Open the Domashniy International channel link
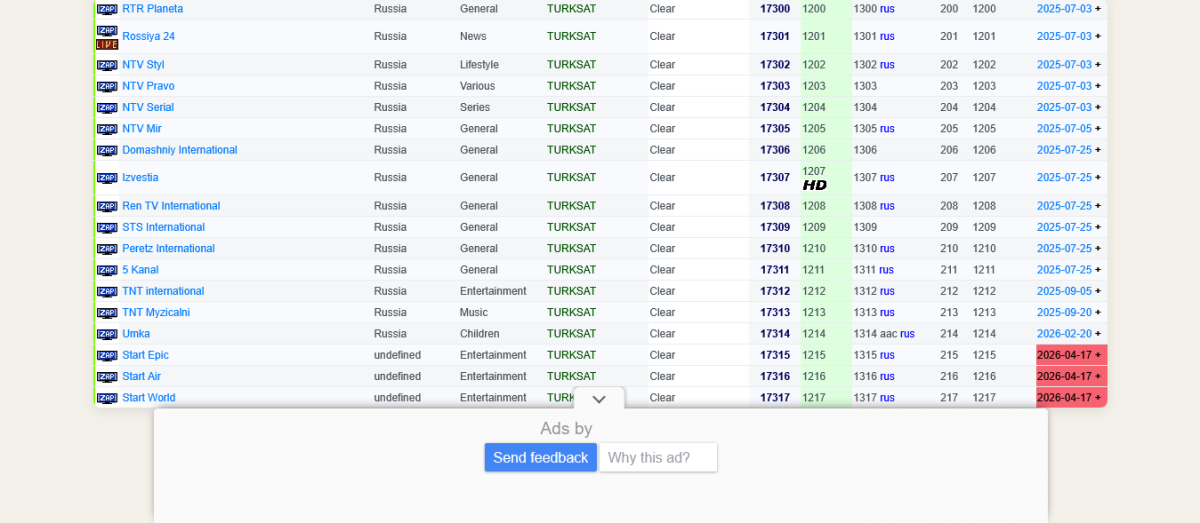This screenshot has width=1200, height=523. pos(180,150)
